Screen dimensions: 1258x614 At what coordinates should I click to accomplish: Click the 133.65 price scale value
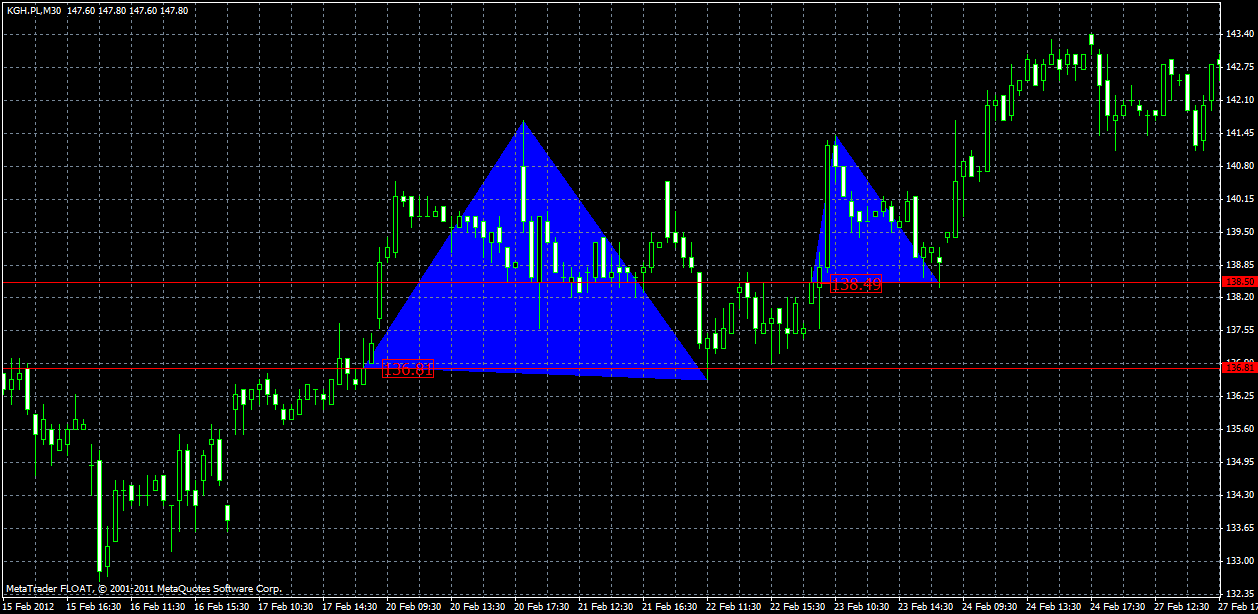(1240, 528)
